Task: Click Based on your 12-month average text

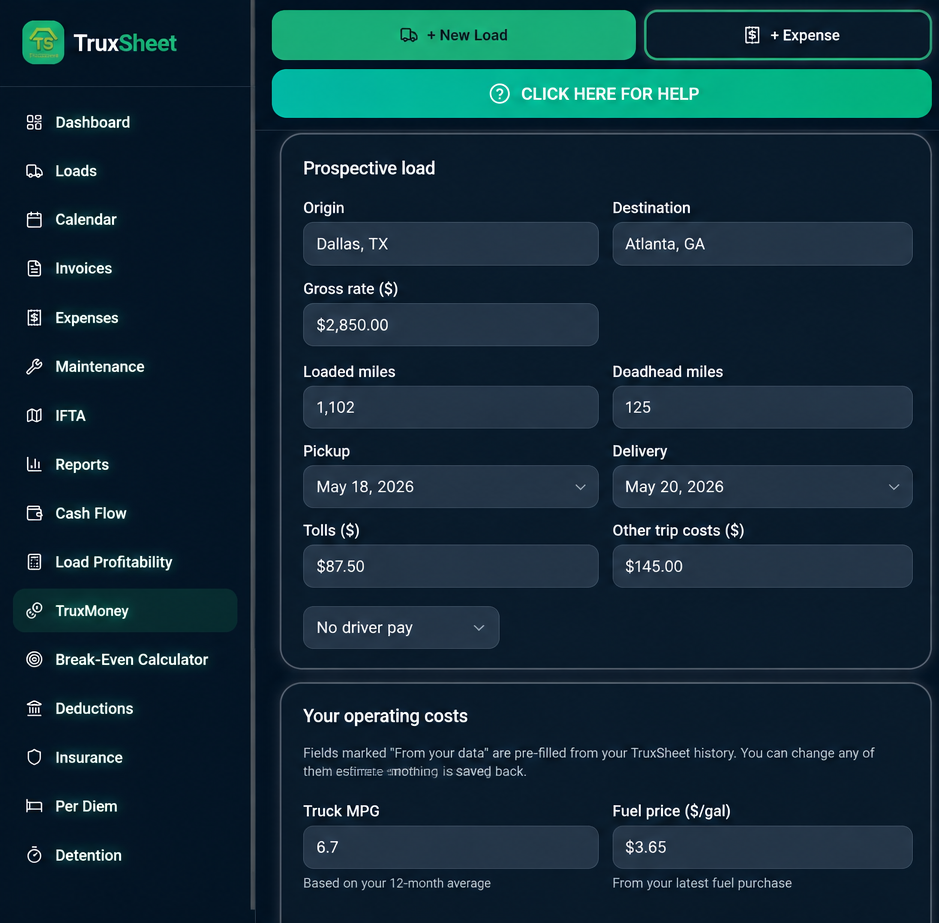Action: click(396, 883)
